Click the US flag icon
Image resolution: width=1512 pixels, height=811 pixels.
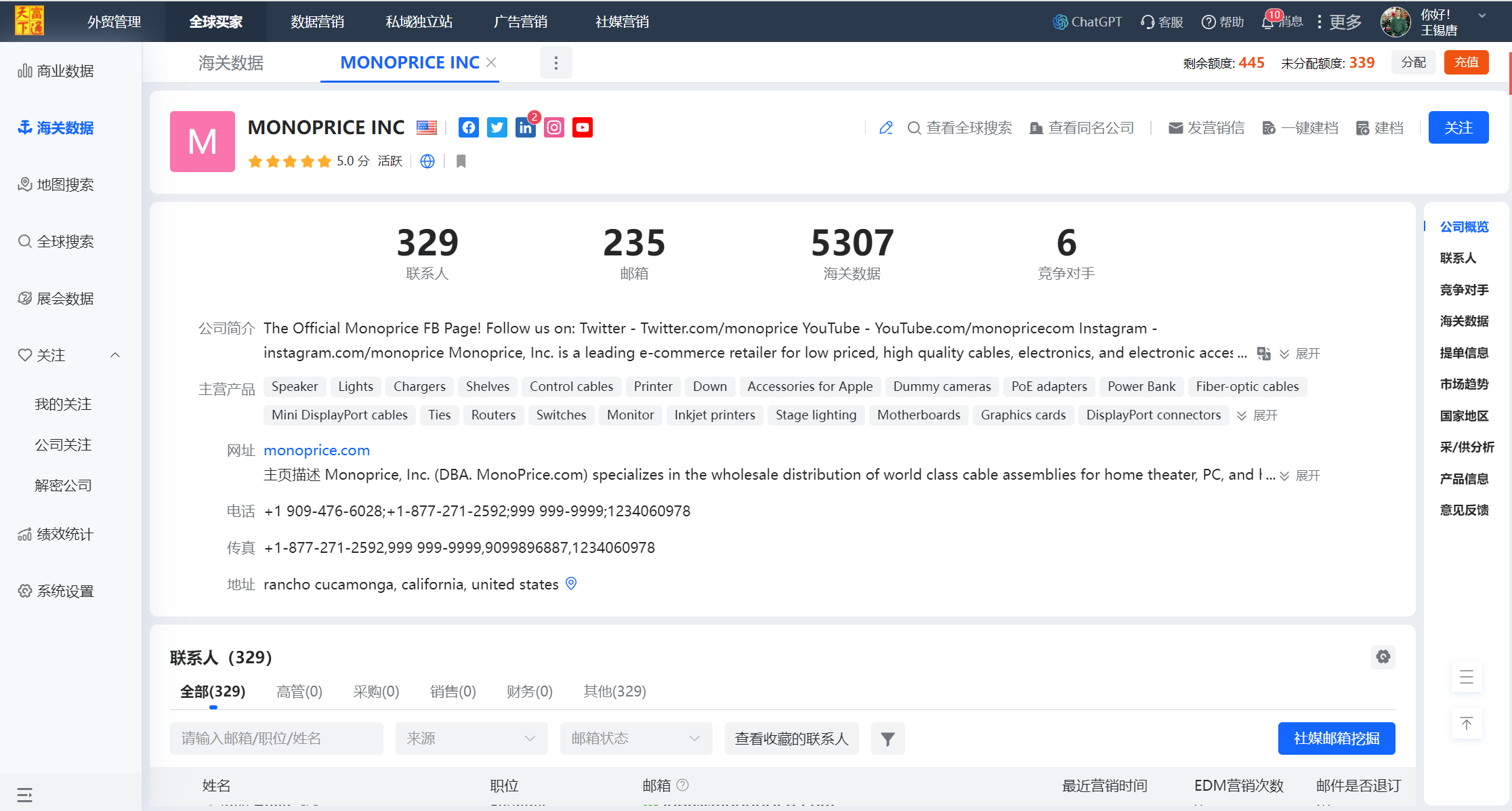click(427, 127)
